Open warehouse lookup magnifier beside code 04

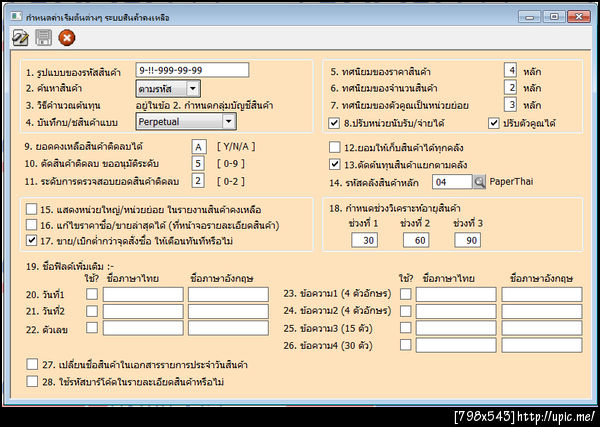pyautogui.click(x=479, y=182)
